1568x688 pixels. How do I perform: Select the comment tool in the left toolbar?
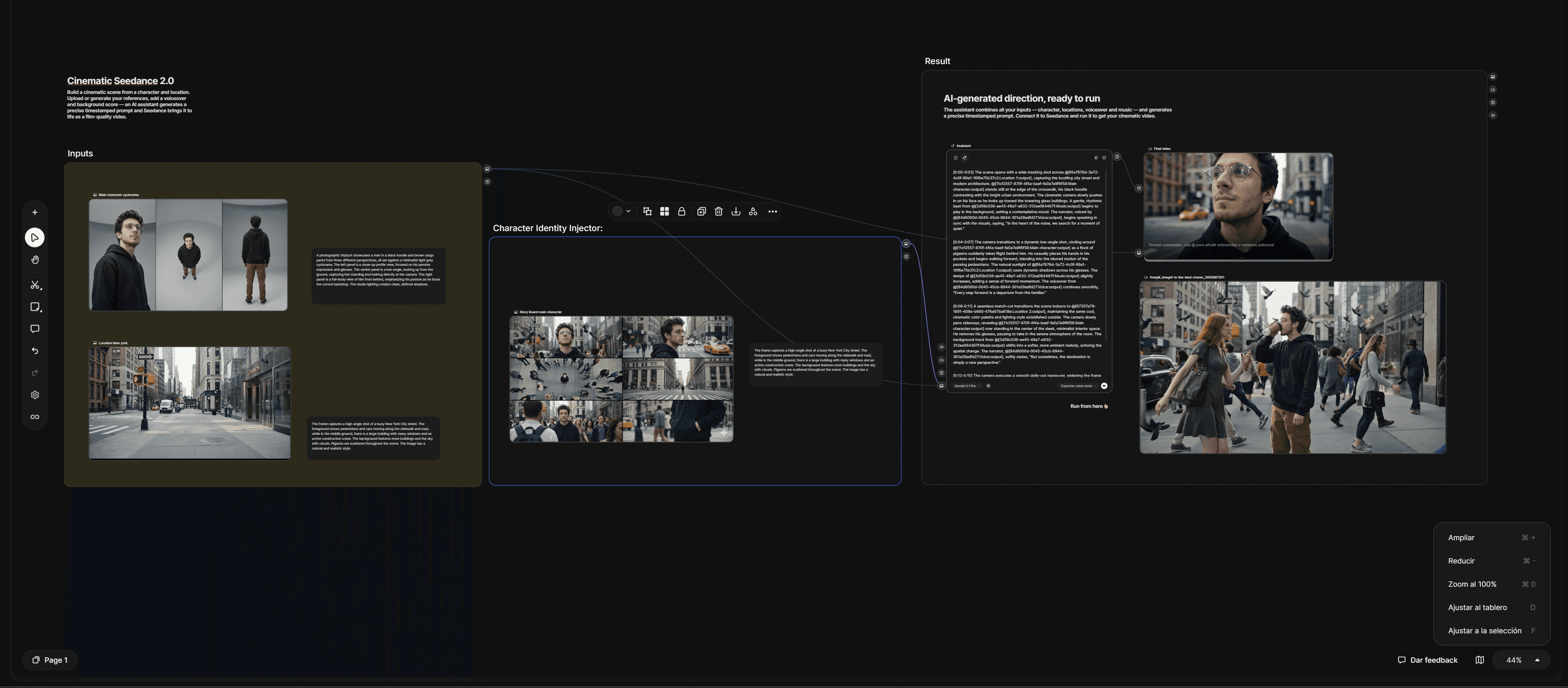point(35,329)
